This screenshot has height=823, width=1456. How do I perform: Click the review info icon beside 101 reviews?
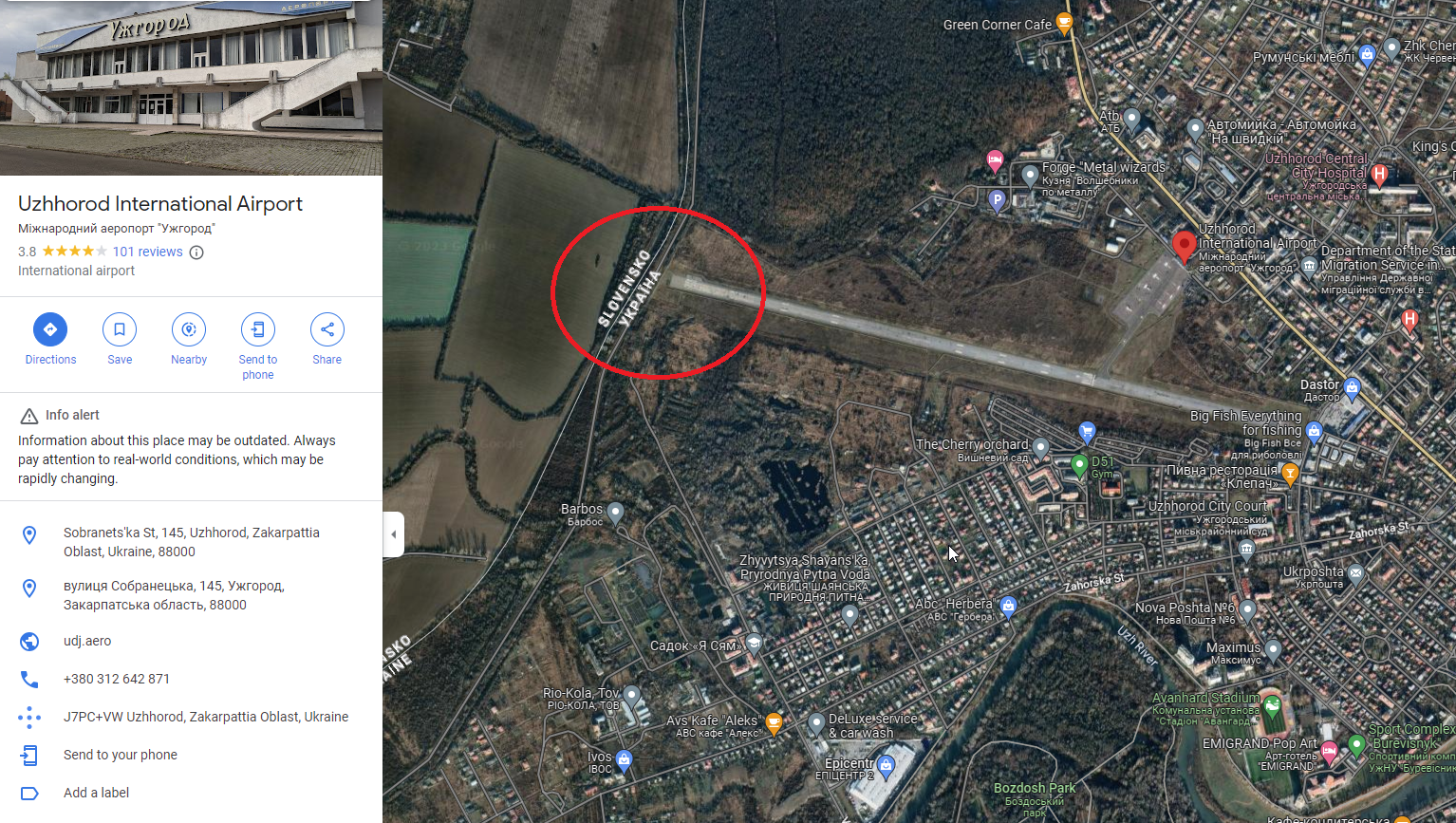tap(196, 253)
